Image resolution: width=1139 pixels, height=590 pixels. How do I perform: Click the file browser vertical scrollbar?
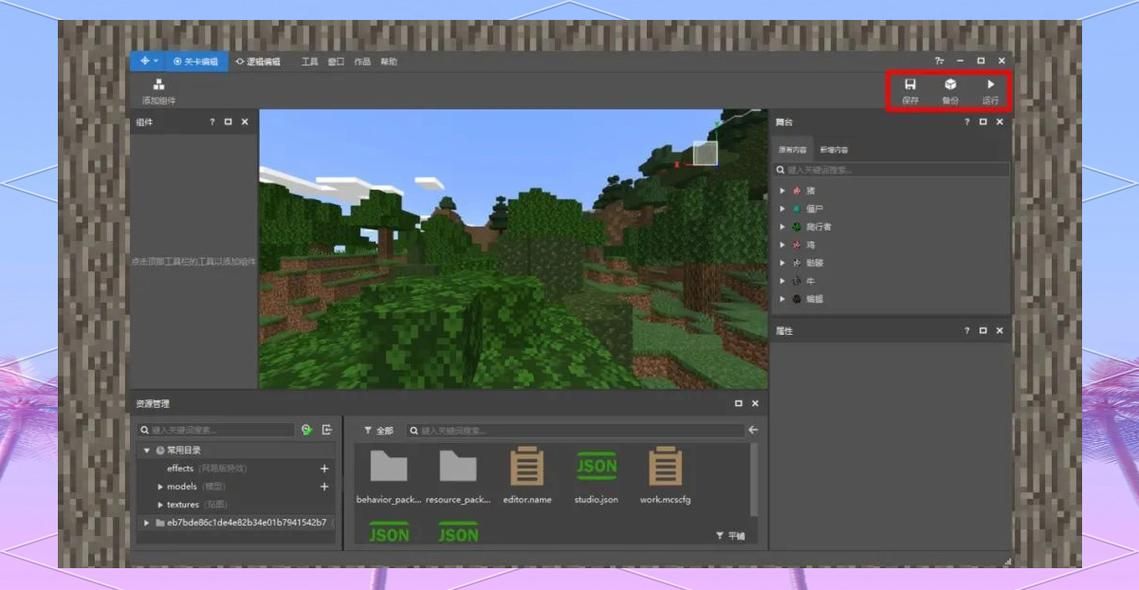(x=753, y=480)
